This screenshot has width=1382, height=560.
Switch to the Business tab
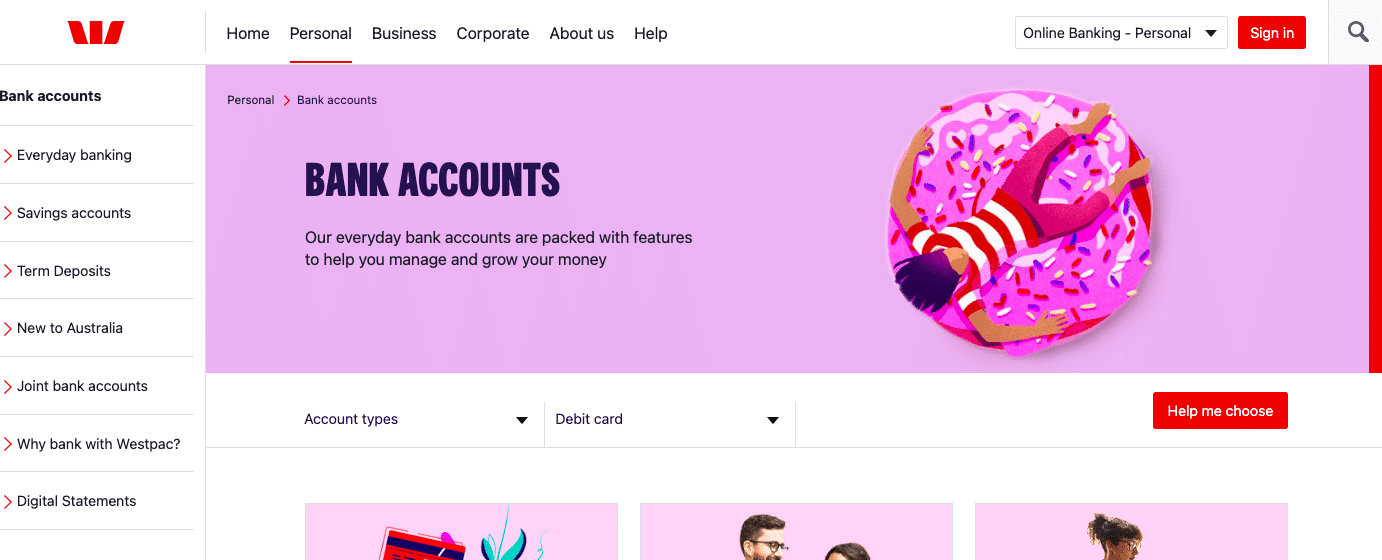coord(404,33)
